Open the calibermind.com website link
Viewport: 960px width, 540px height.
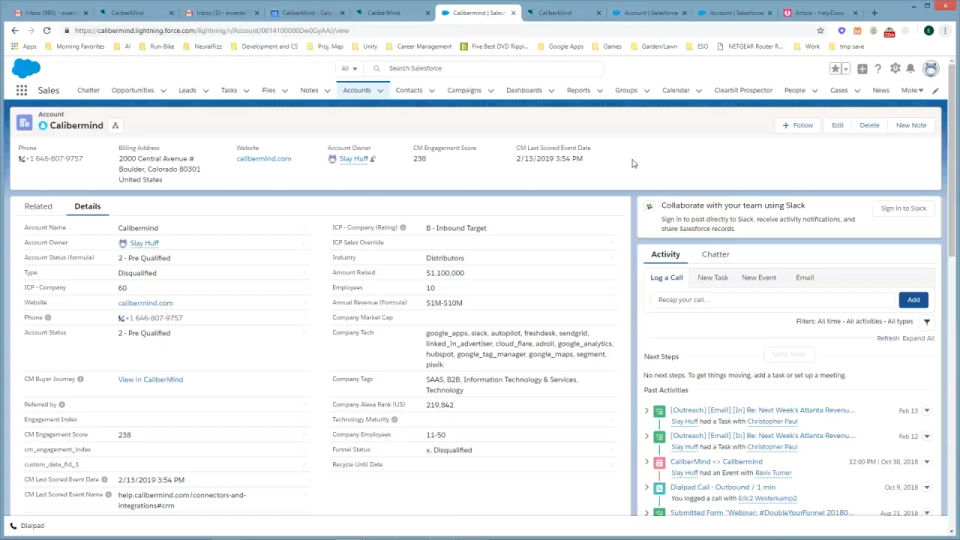pos(264,159)
